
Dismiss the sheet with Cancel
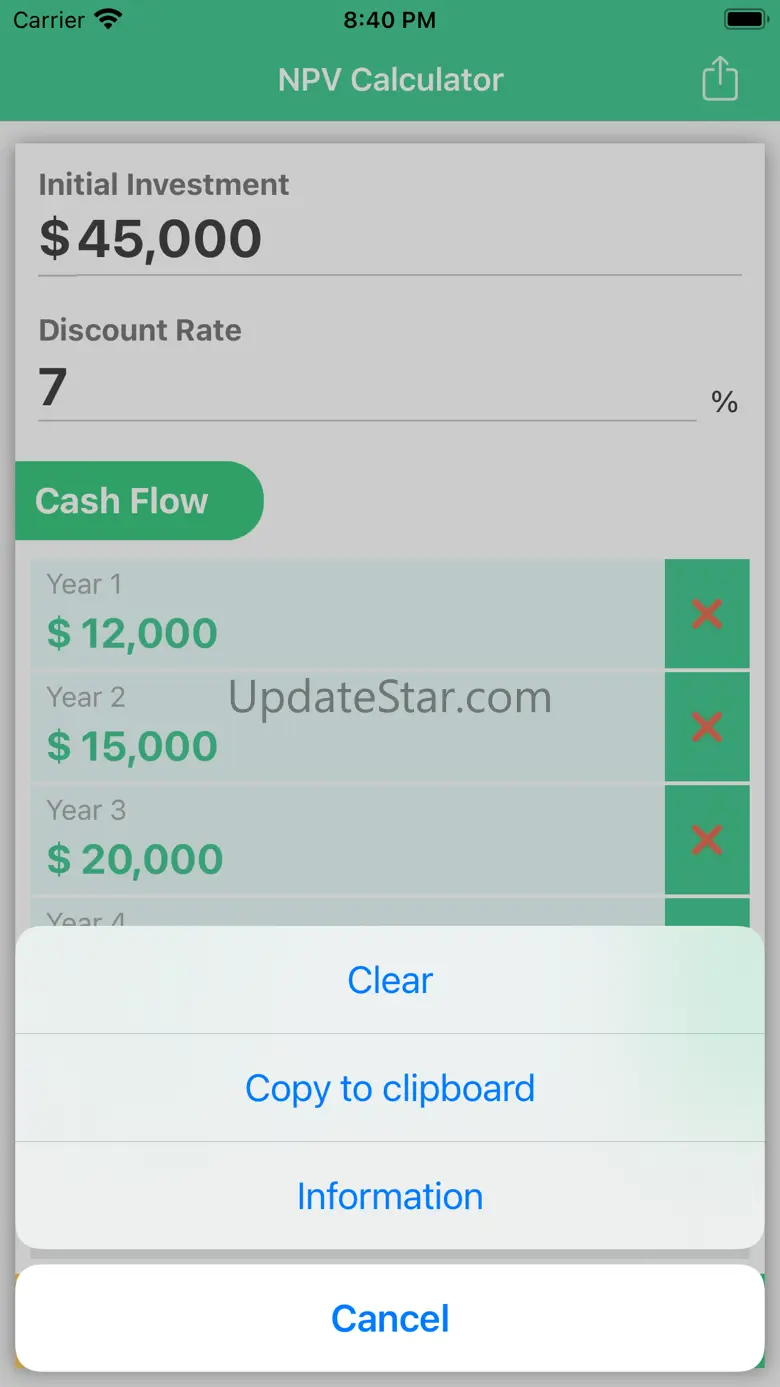click(390, 1318)
